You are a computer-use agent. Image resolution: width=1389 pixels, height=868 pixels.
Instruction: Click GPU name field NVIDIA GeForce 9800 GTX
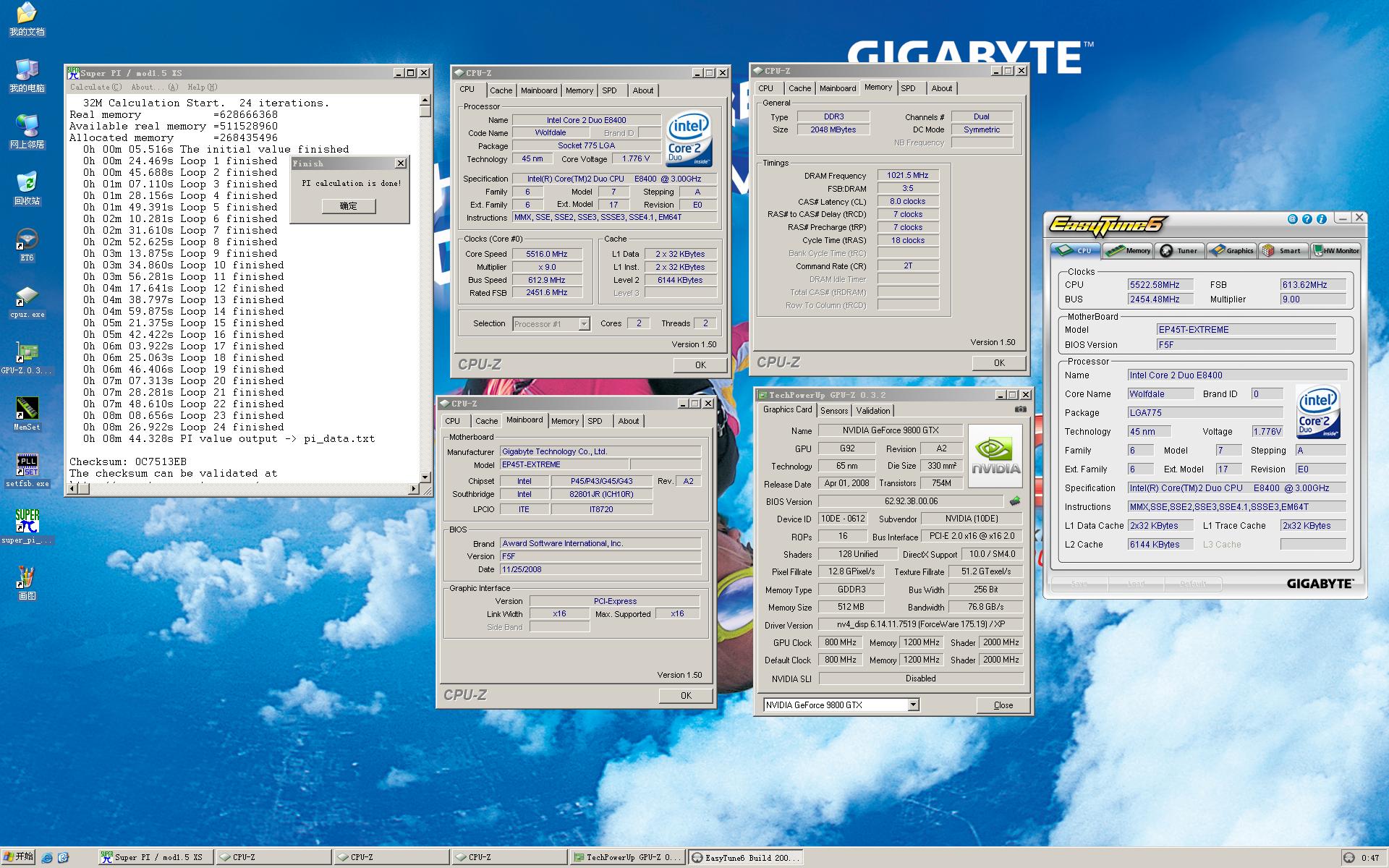coord(890,430)
